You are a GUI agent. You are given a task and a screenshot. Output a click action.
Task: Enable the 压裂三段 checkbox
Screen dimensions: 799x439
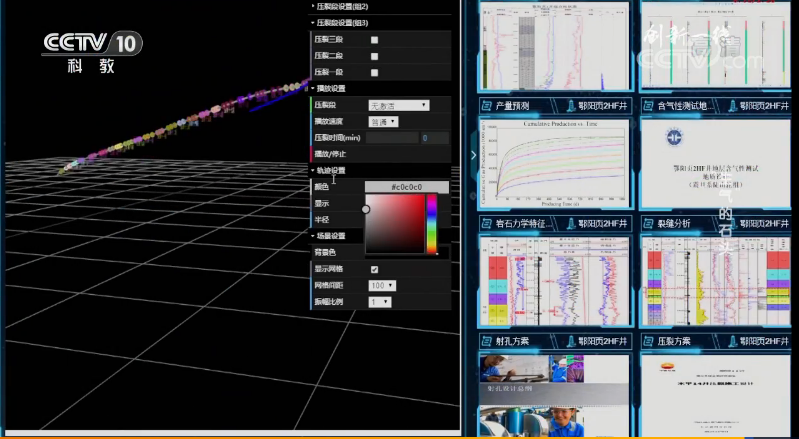tap(374, 40)
